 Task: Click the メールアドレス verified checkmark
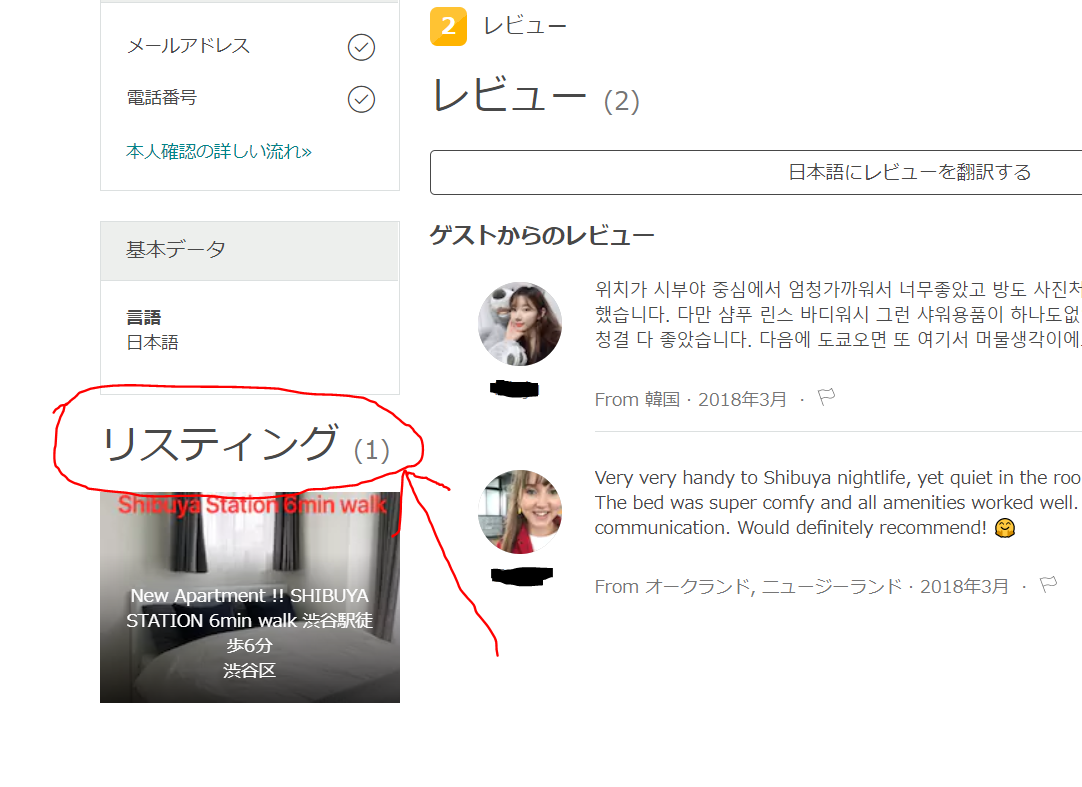(361, 47)
